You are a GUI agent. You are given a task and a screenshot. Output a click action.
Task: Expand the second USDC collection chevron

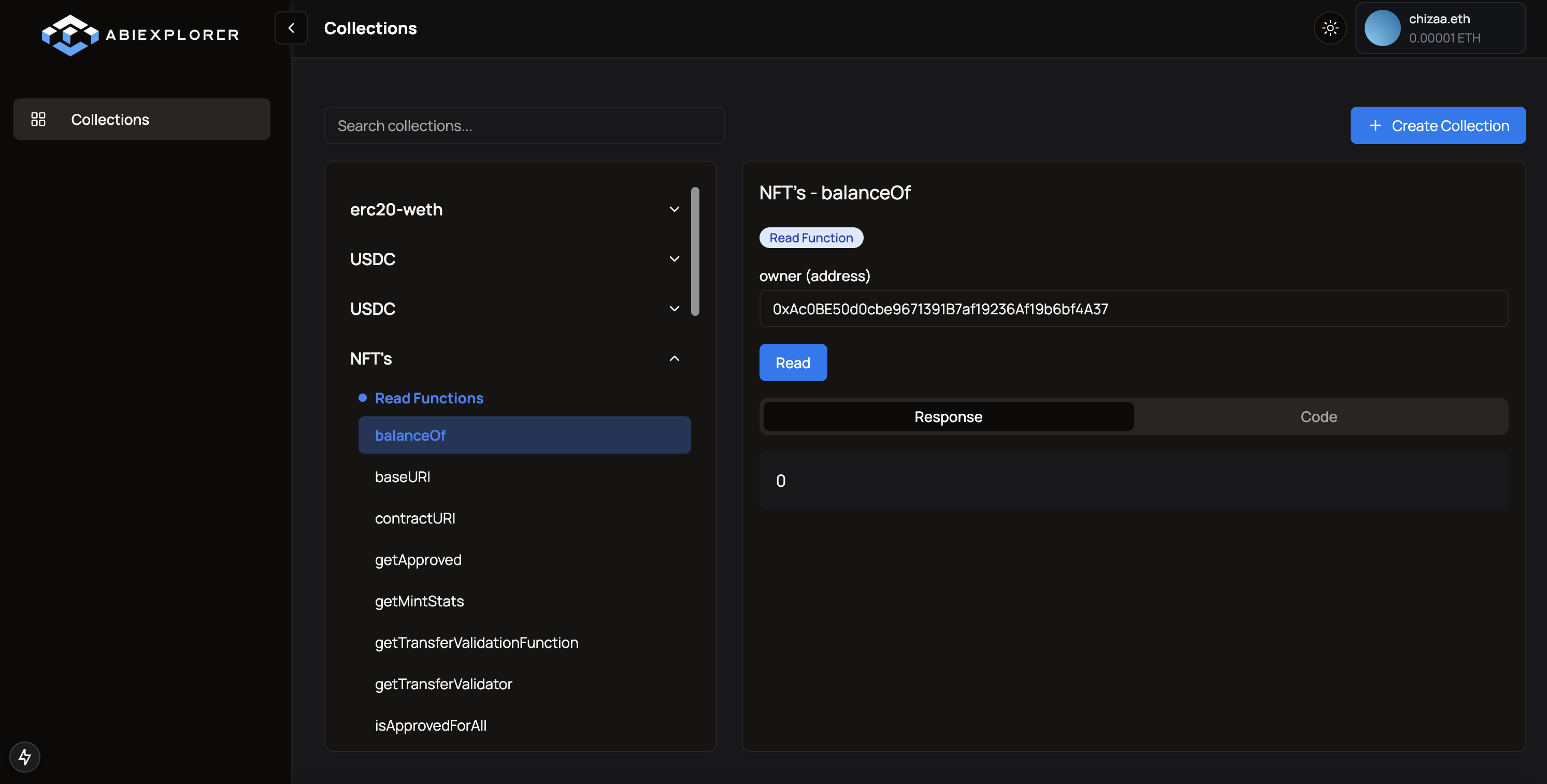tap(675, 309)
